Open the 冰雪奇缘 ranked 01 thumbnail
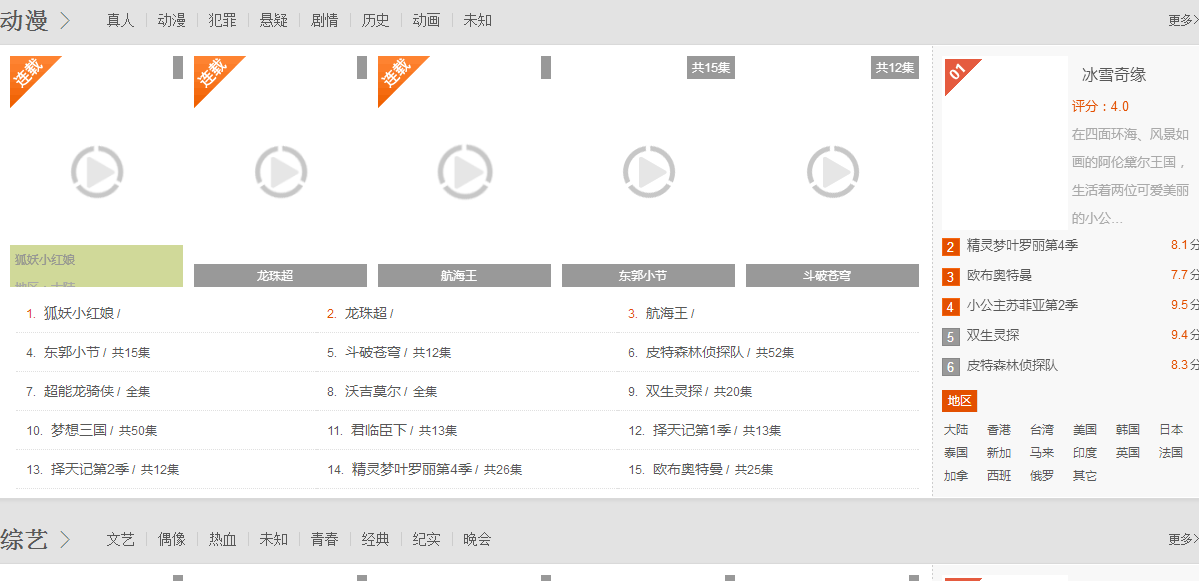This screenshot has height=581, width=1199. click(1006, 142)
